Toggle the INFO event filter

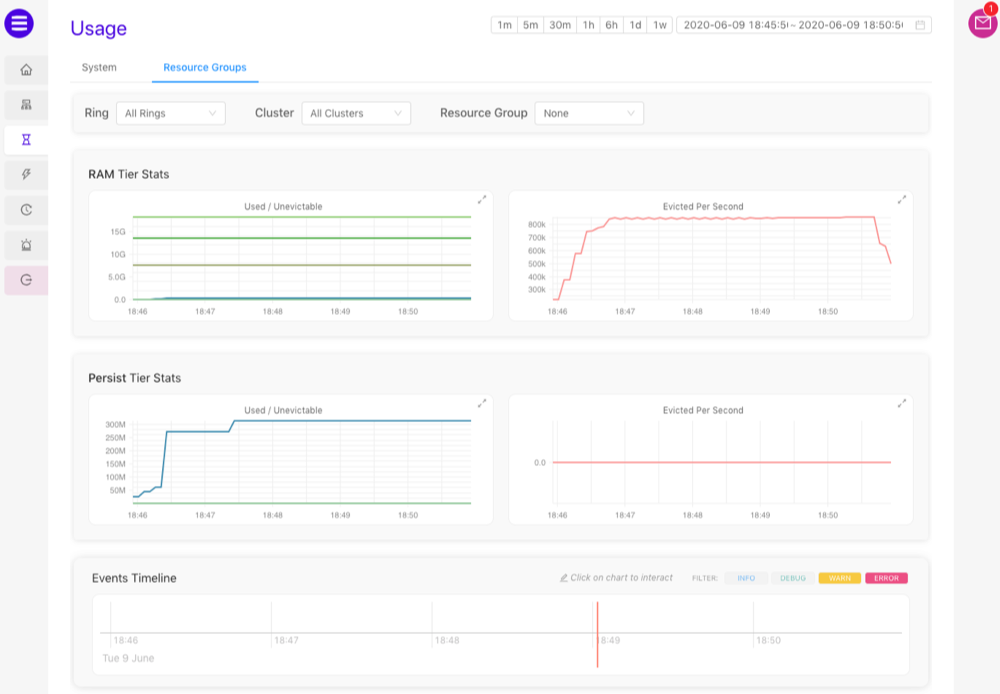(x=746, y=578)
